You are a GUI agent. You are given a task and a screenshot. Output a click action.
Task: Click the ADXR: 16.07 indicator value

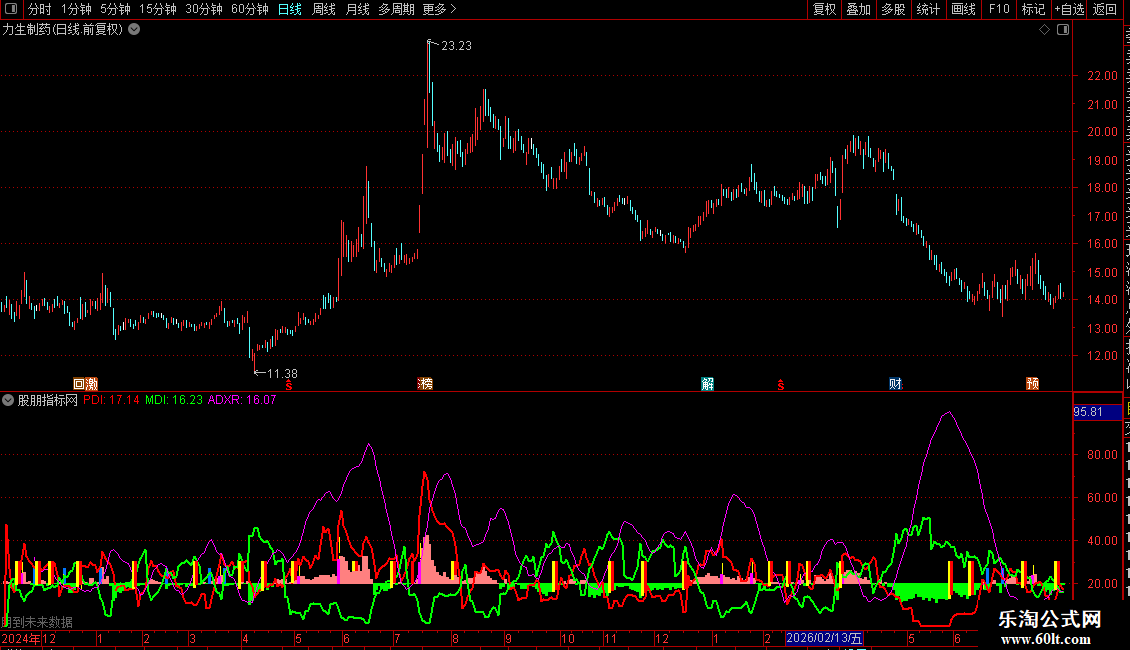click(x=242, y=400)
